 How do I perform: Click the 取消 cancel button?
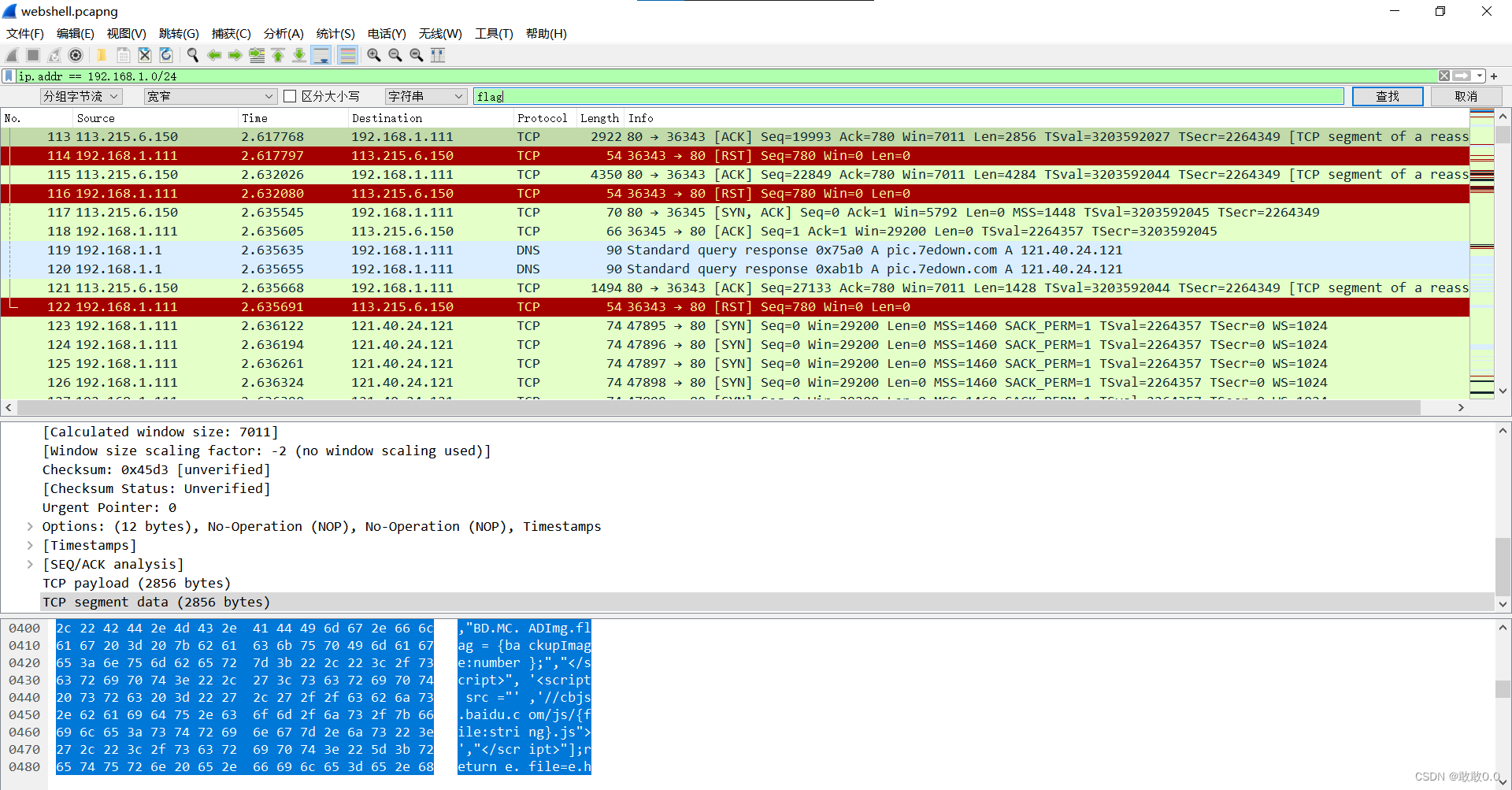[x=1466, y=95]
